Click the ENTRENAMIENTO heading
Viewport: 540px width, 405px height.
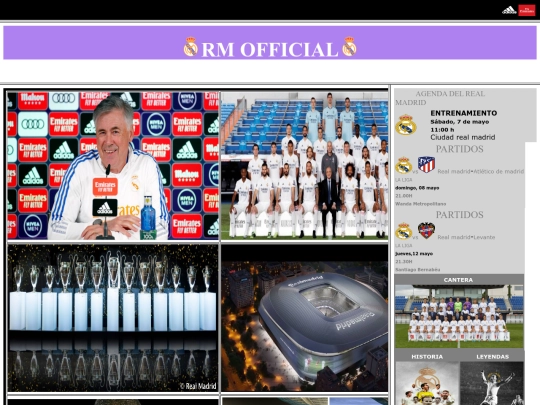[464, 113]
